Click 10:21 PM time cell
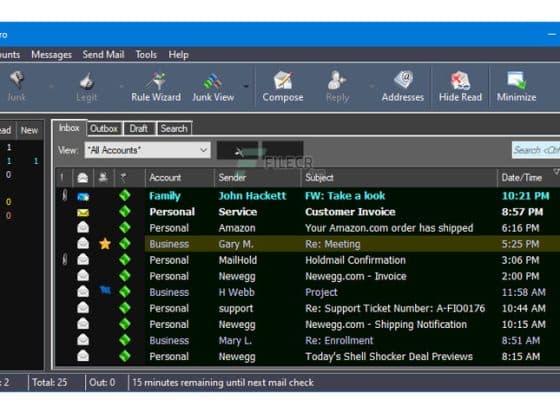The width and height of the screenshot is (560, 420). (x=525, y=196)
